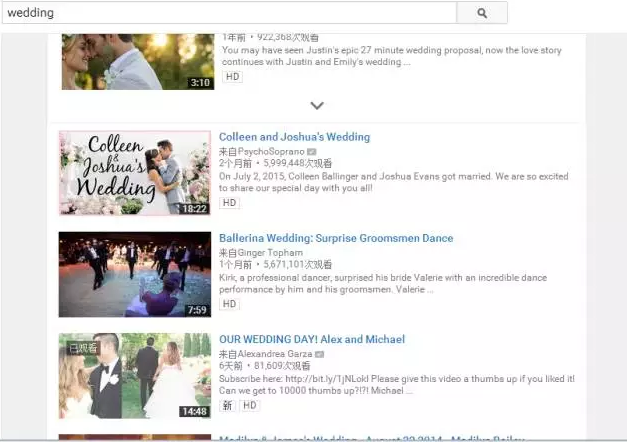Open Colleen and Joshua's Wedding title link
627x443 pixels.
[294, 137]
